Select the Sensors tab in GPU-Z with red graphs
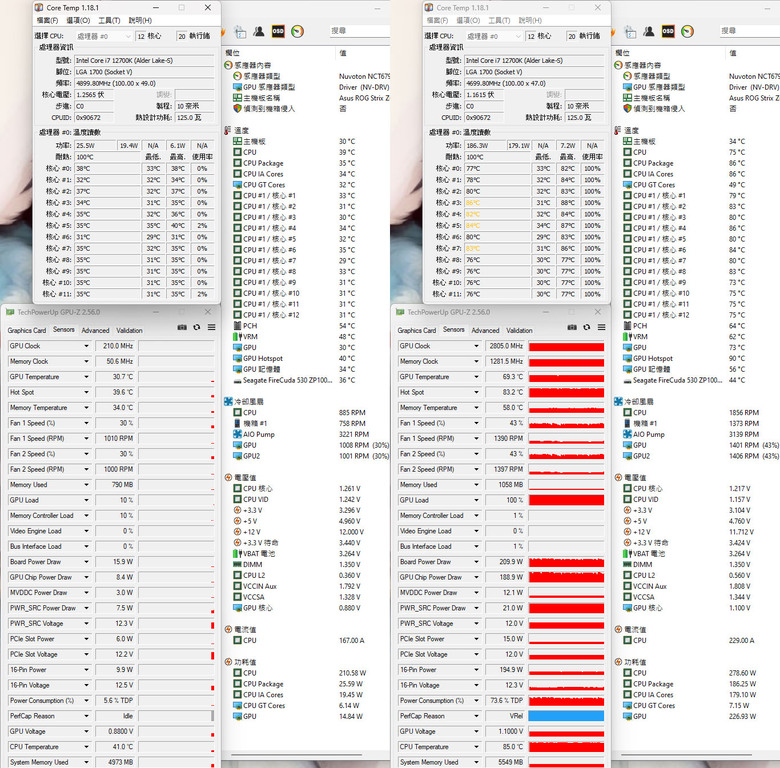The image size is (780, 768). pos(454,330)
